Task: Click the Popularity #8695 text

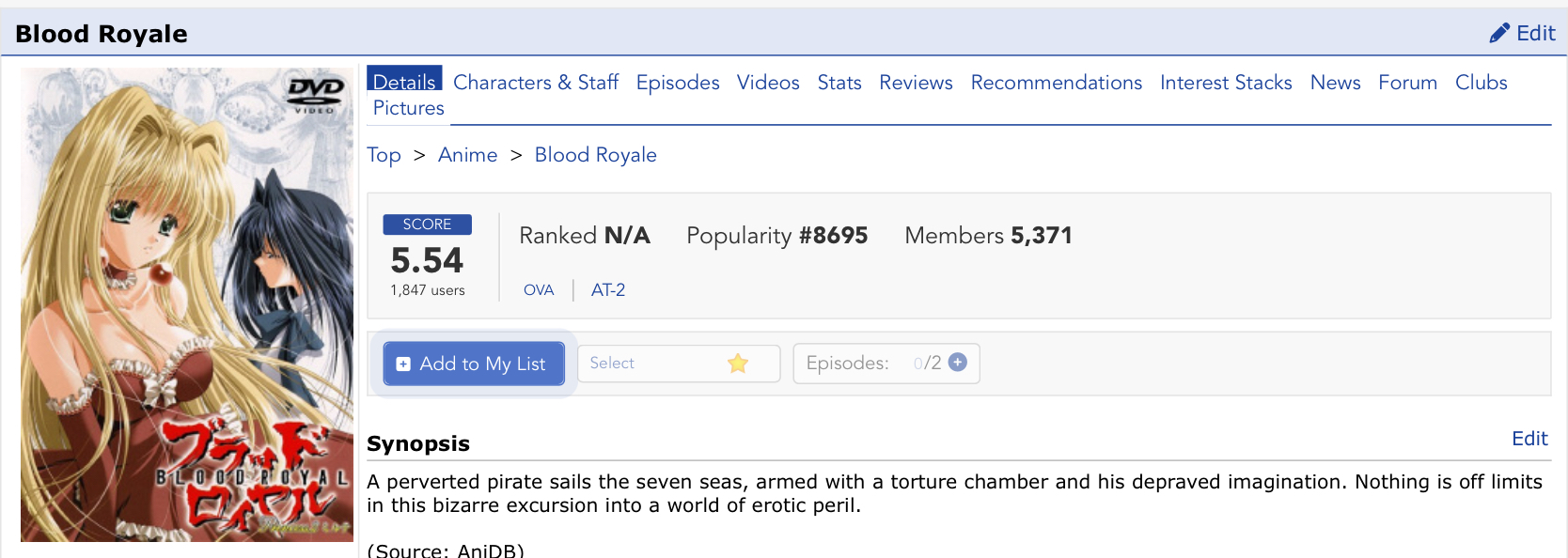Action: tap(776, 236)
